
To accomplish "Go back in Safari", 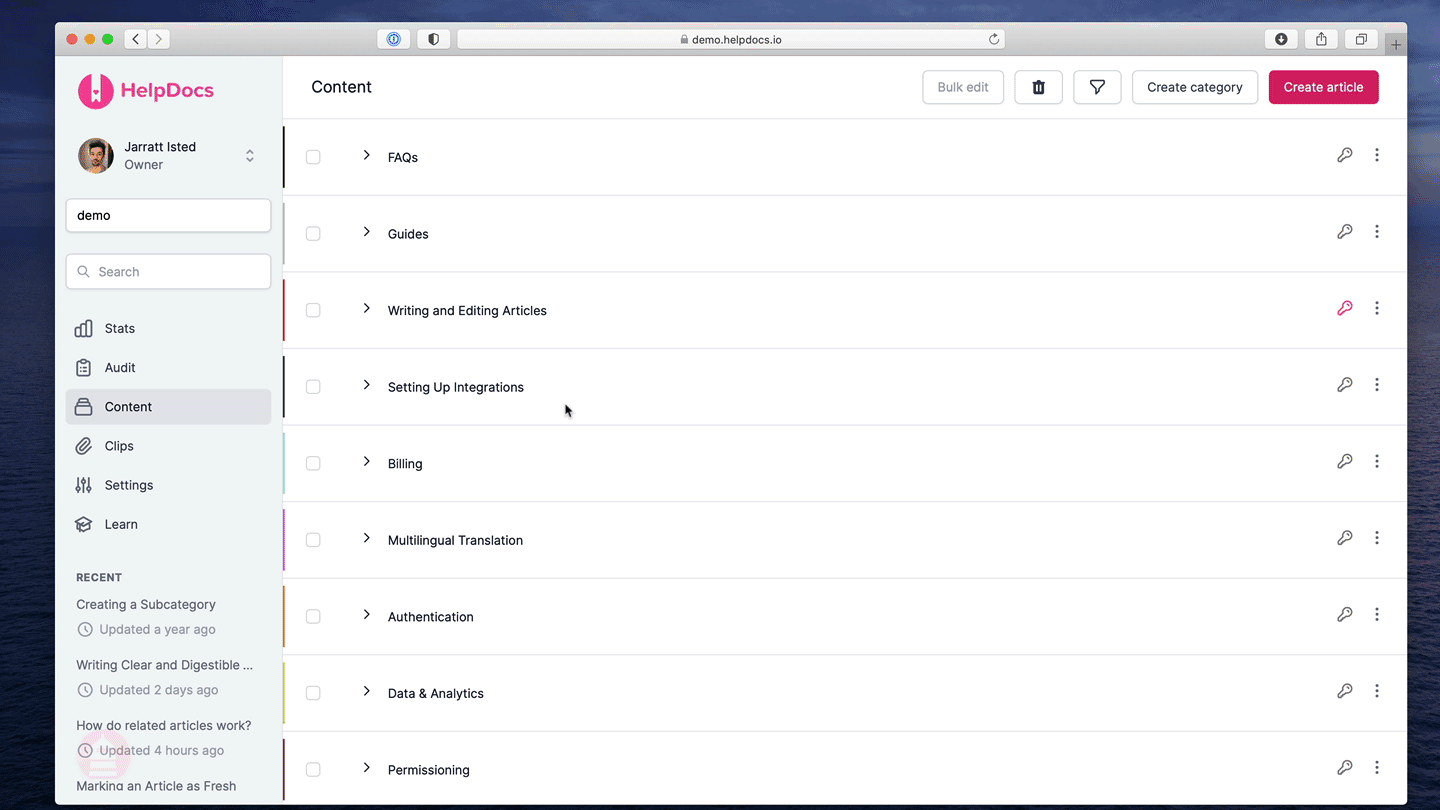I will [136, 39].
